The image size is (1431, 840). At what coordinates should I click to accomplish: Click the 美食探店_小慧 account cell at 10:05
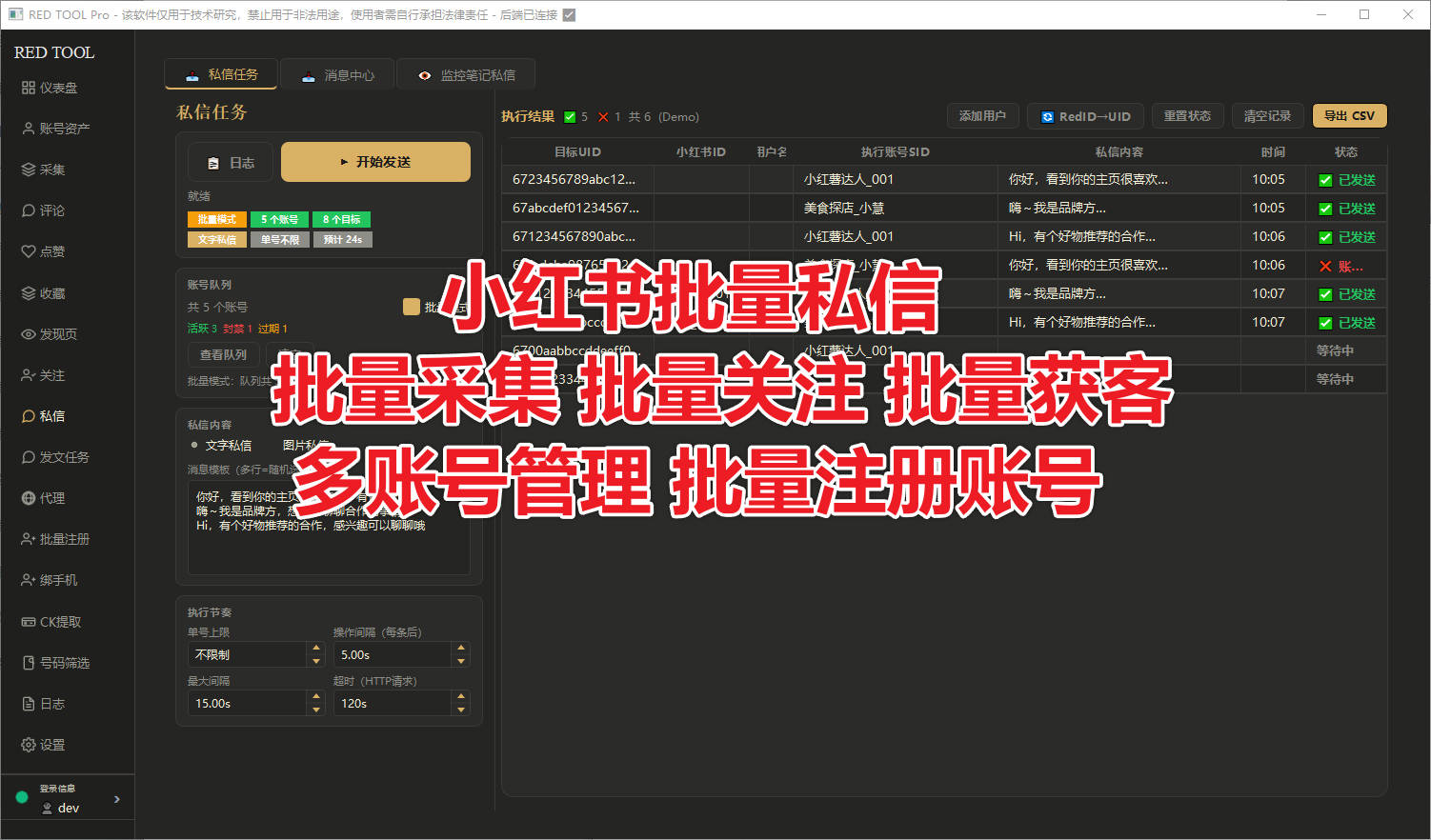click(x=896, y=208)
